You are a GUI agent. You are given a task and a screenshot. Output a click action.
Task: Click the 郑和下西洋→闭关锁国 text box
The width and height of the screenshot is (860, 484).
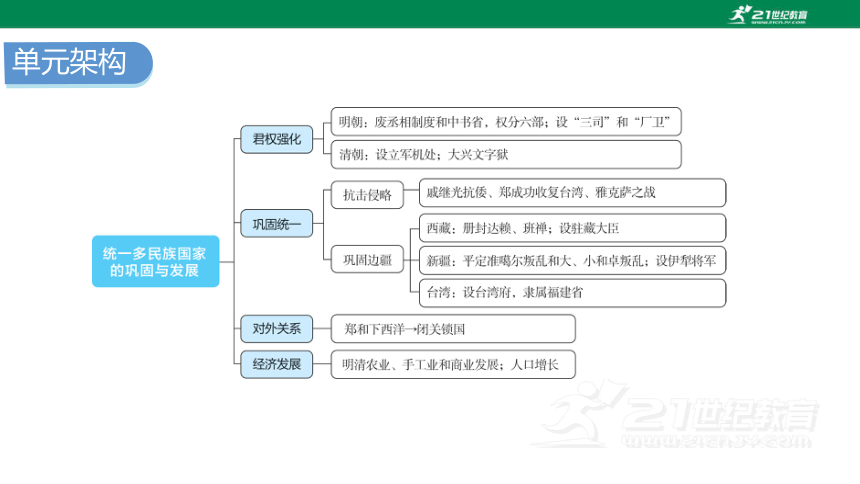pyautogui.click(x=453, y=329)
